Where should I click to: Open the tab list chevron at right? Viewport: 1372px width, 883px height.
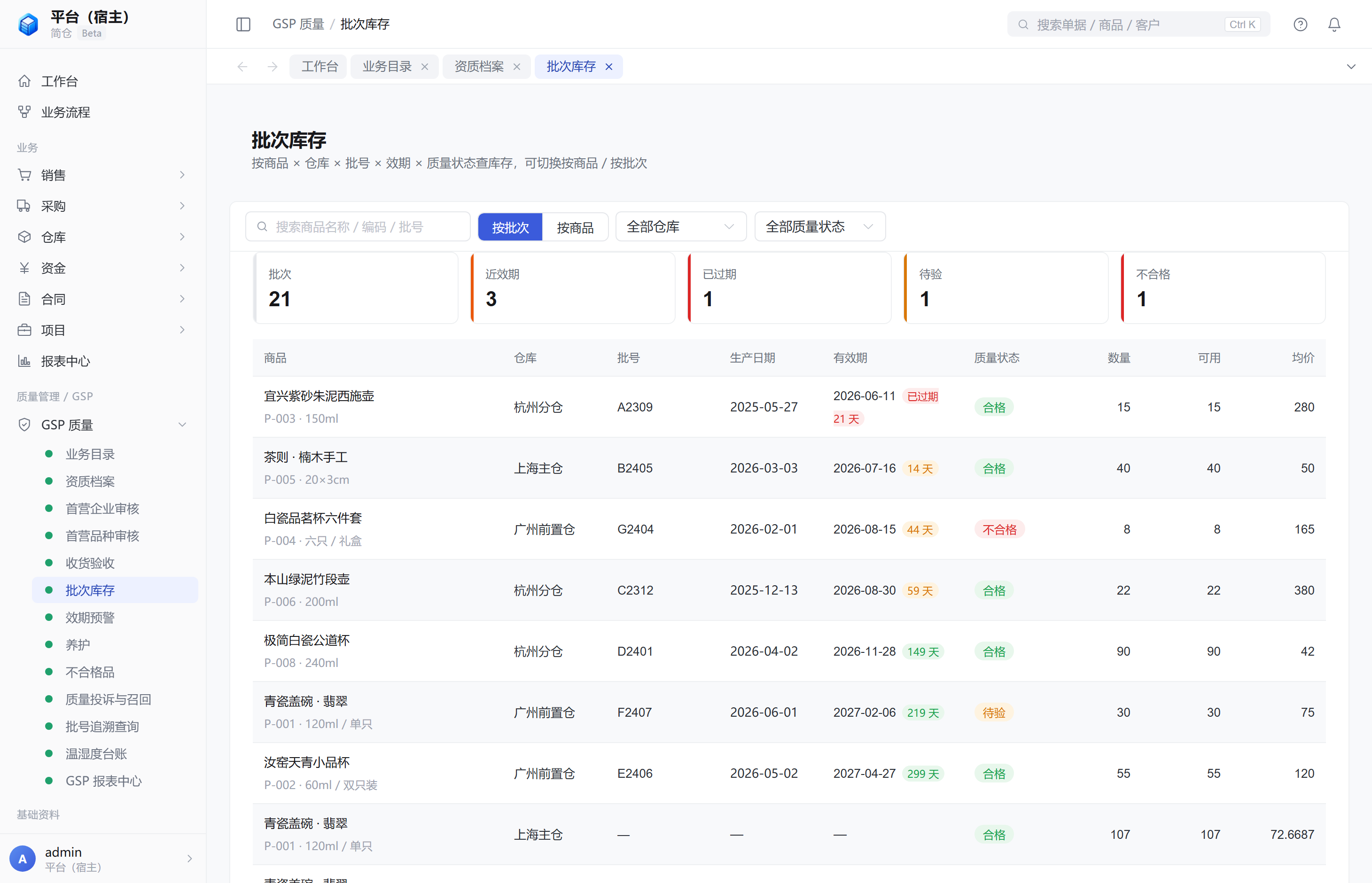(x=1351, y=67)
